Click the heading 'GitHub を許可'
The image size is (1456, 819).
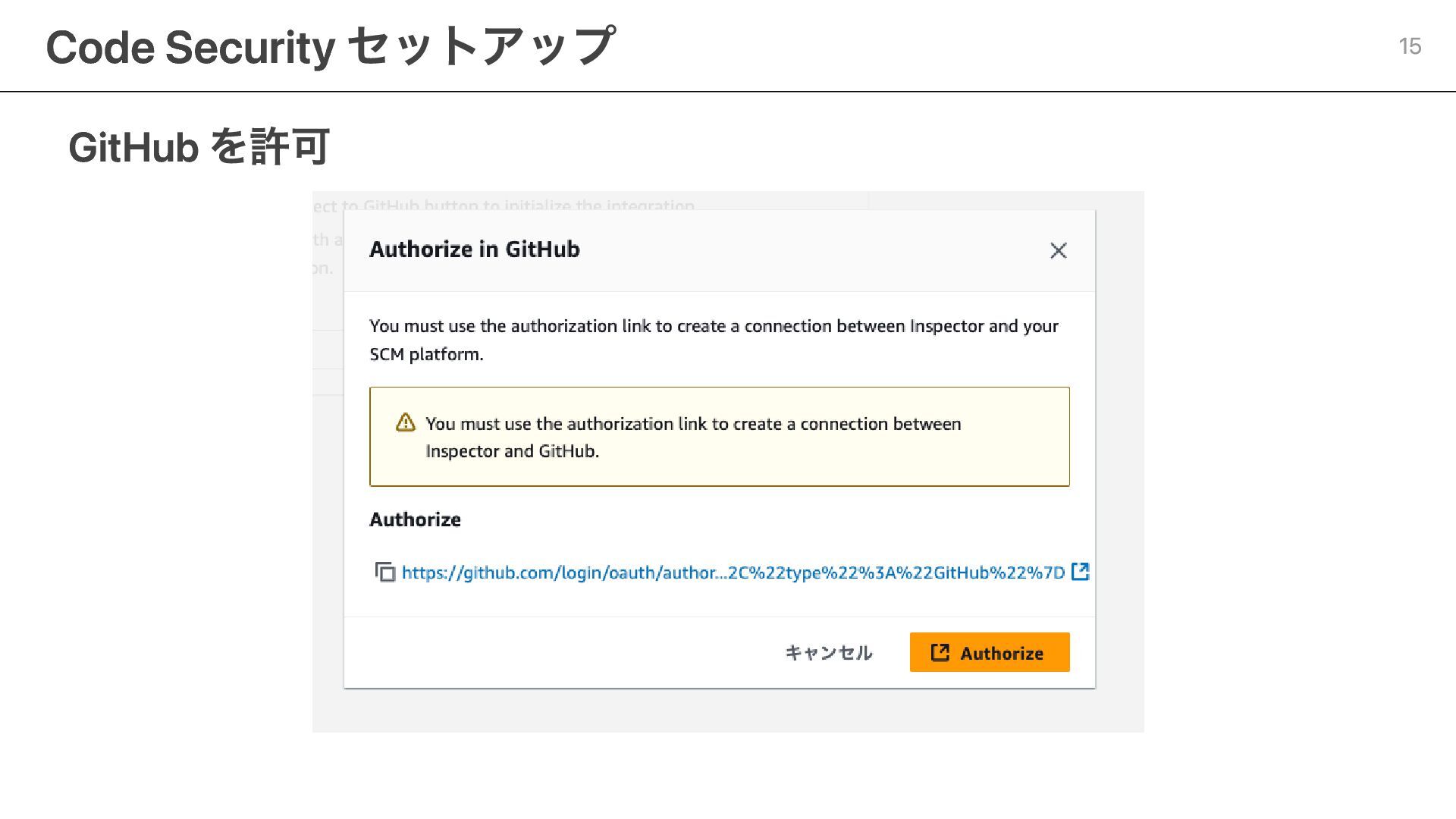(199, 146)
